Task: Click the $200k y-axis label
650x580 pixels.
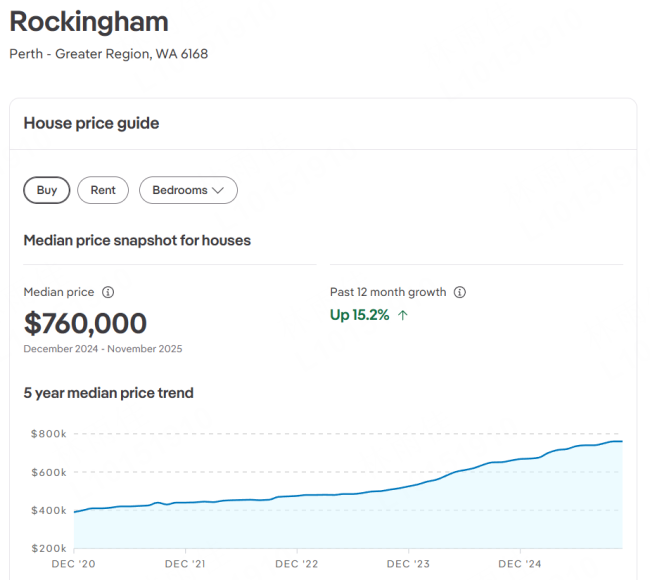Action: (x=48, y=549)
